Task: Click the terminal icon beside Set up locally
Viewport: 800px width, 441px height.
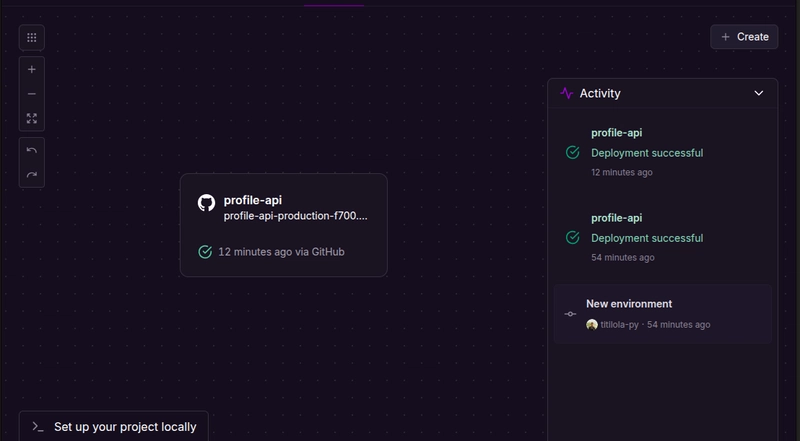Action: coord(38,426)
